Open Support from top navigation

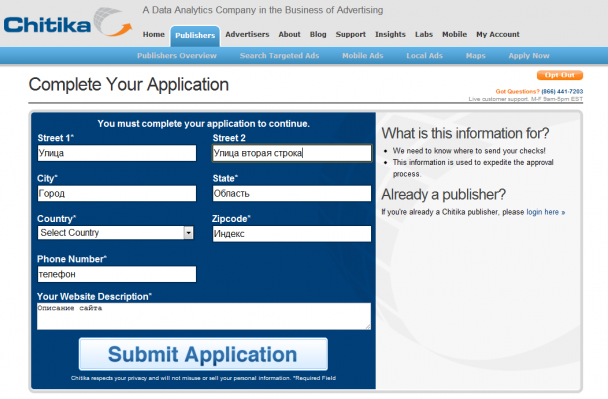pos(351,35)
